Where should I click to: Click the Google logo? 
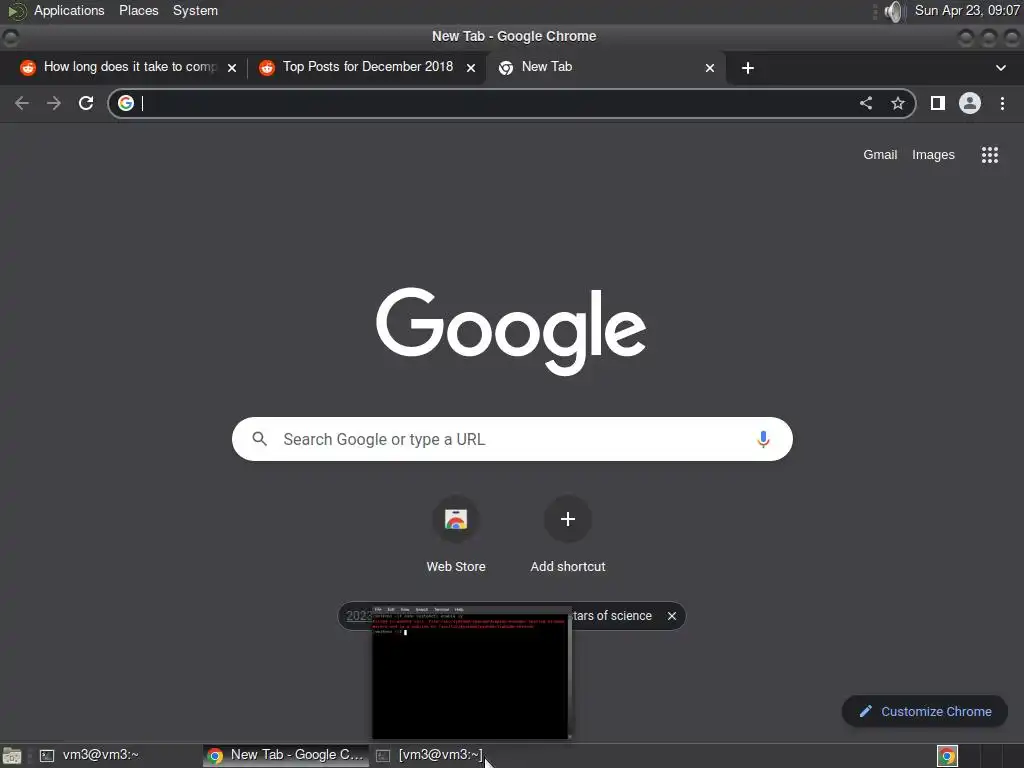pos(511,330)
